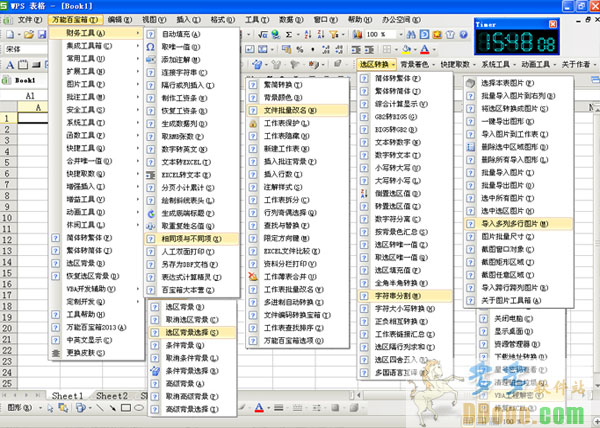
Task: Select the rectangle drawing tool
Action: point(126,408)
